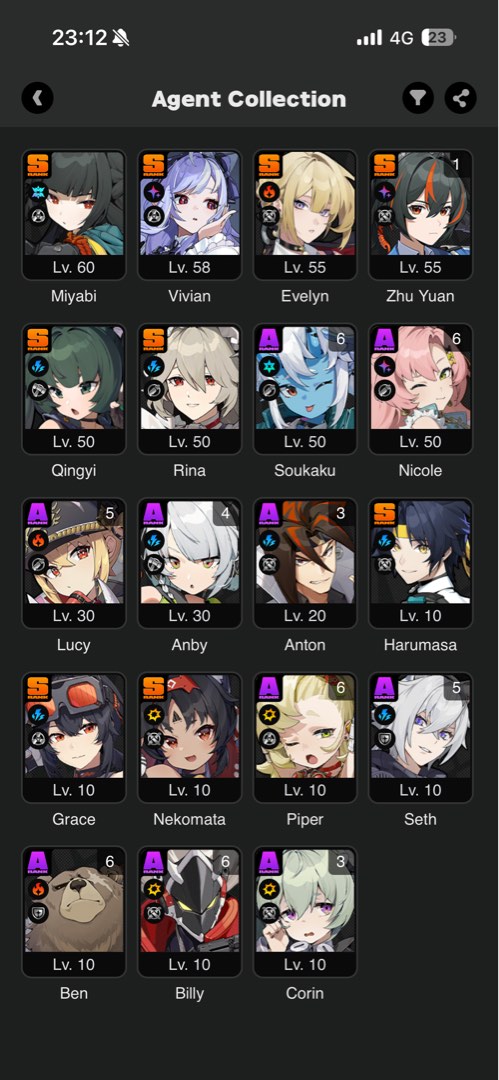Open the filter funnel icon
499x1080 pixels.
418,98
